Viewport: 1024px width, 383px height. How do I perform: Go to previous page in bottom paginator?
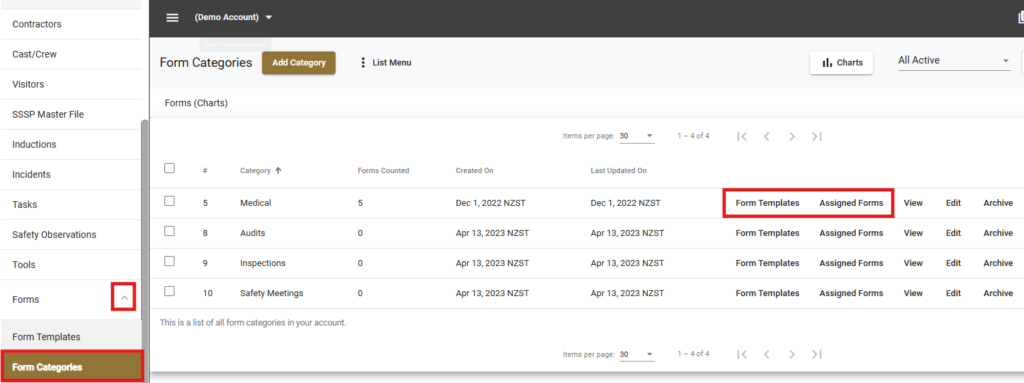767,354
